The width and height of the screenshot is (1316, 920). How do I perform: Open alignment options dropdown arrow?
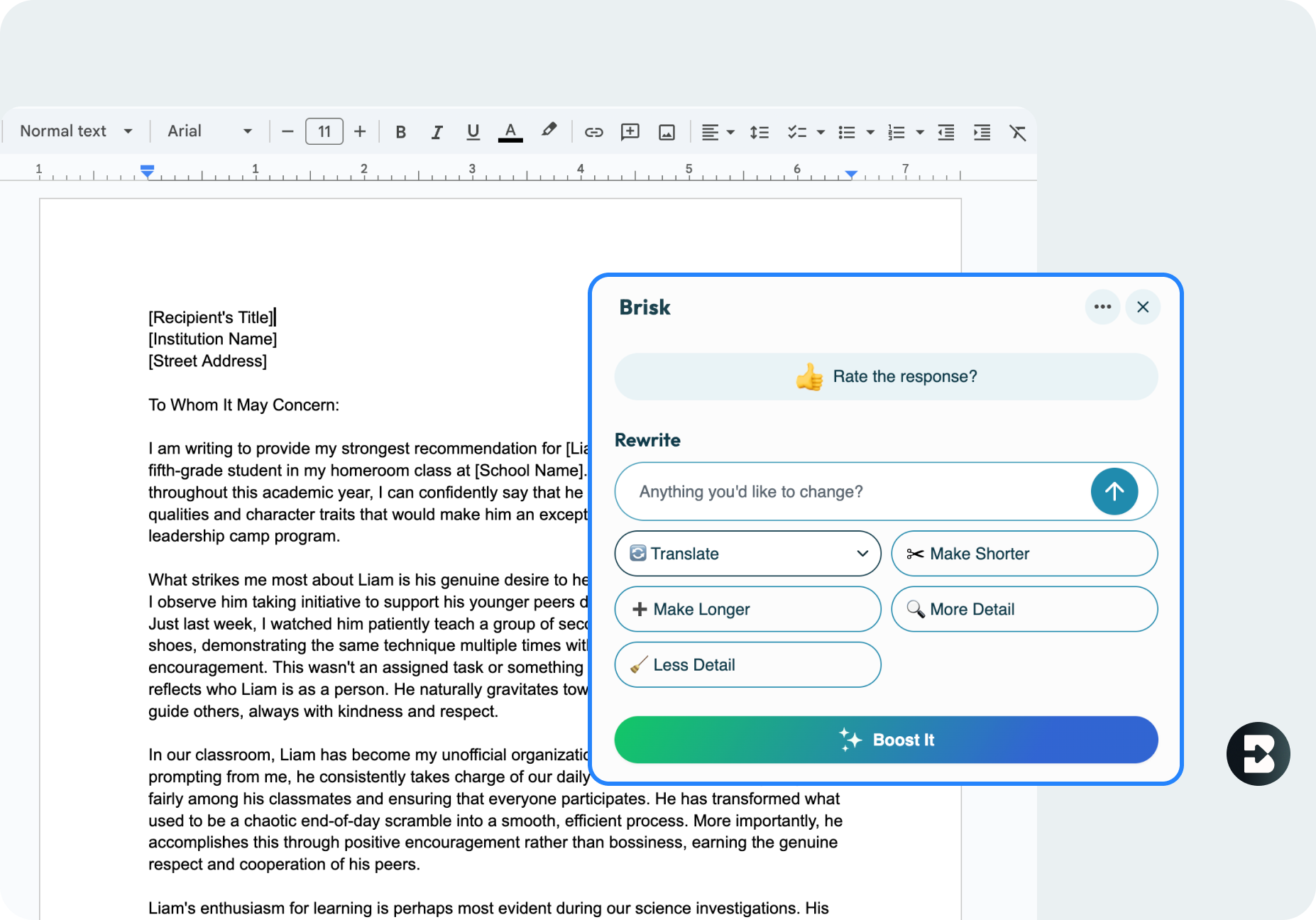pyautogui.click(x=730, y=132)
